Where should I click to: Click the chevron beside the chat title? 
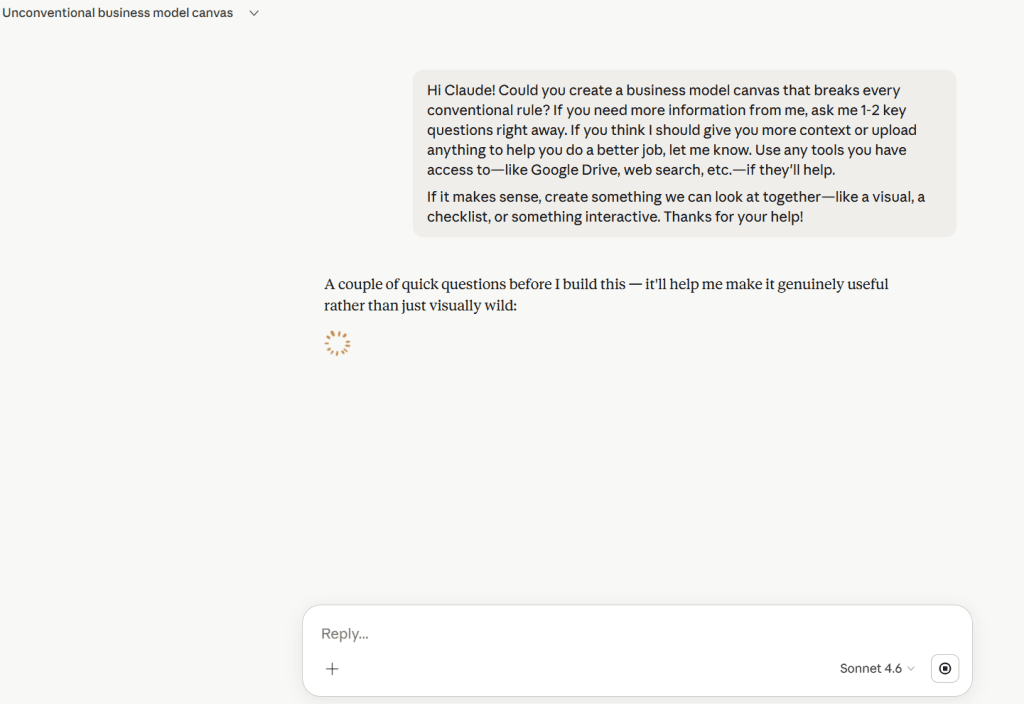coord(254,13)
